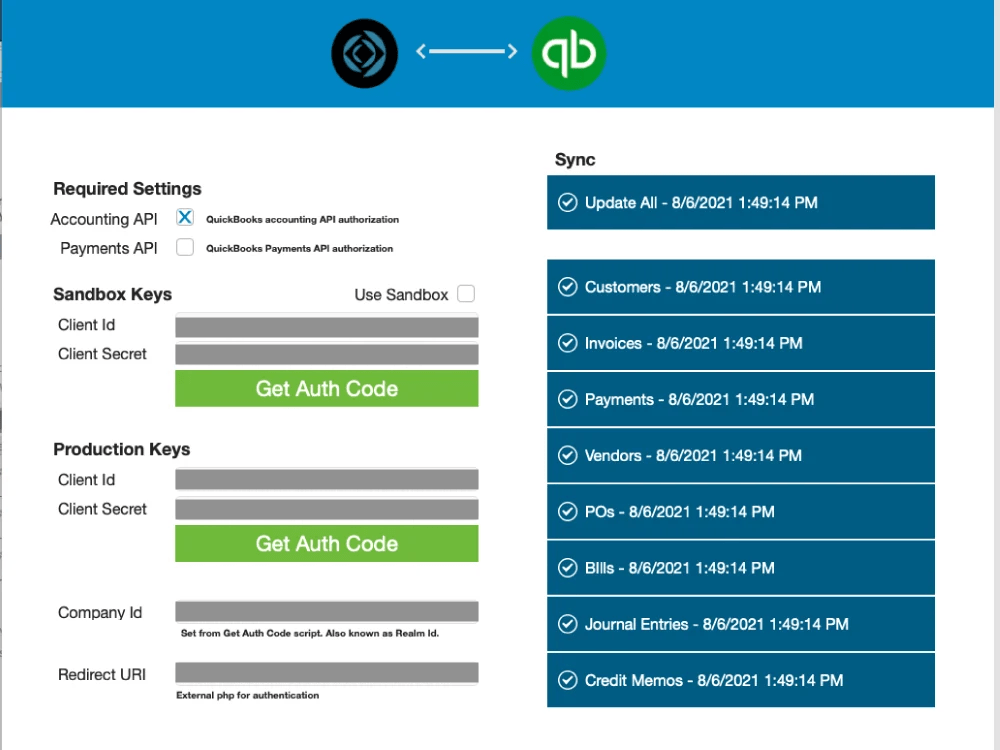Click the checkmark icon beside Credit Memos
The width and height of the screenshot is (1000, 750).
567,680
